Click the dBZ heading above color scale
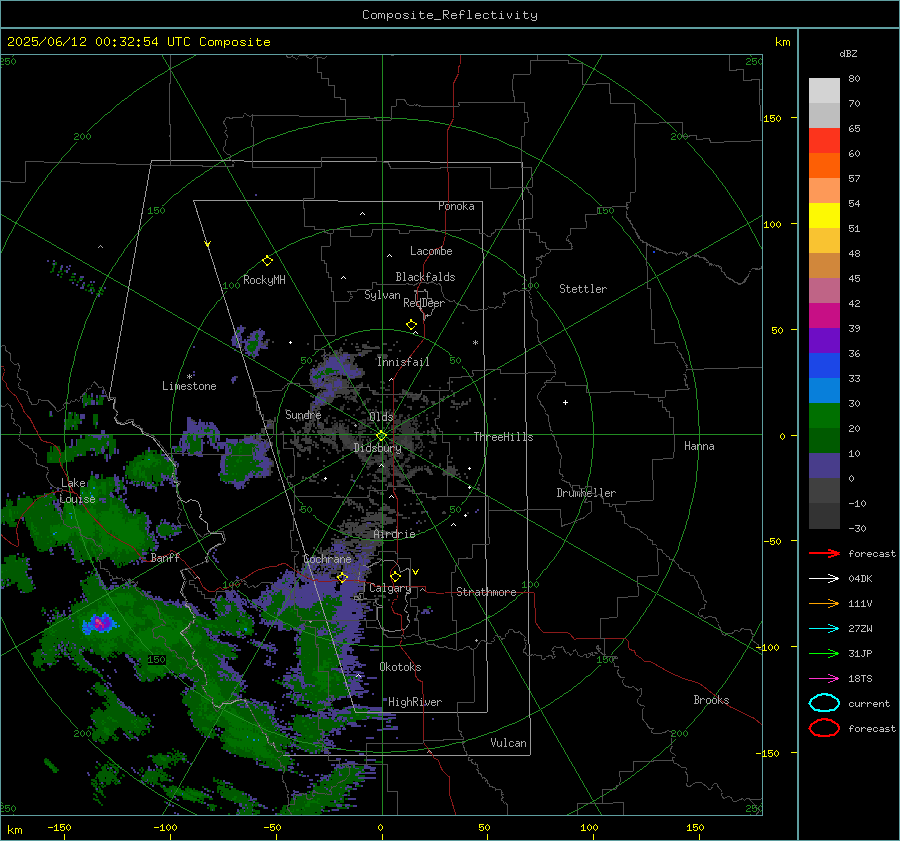The width and height of the screenshot is (900, 841). pyautogui.click(x=848, y=53)
